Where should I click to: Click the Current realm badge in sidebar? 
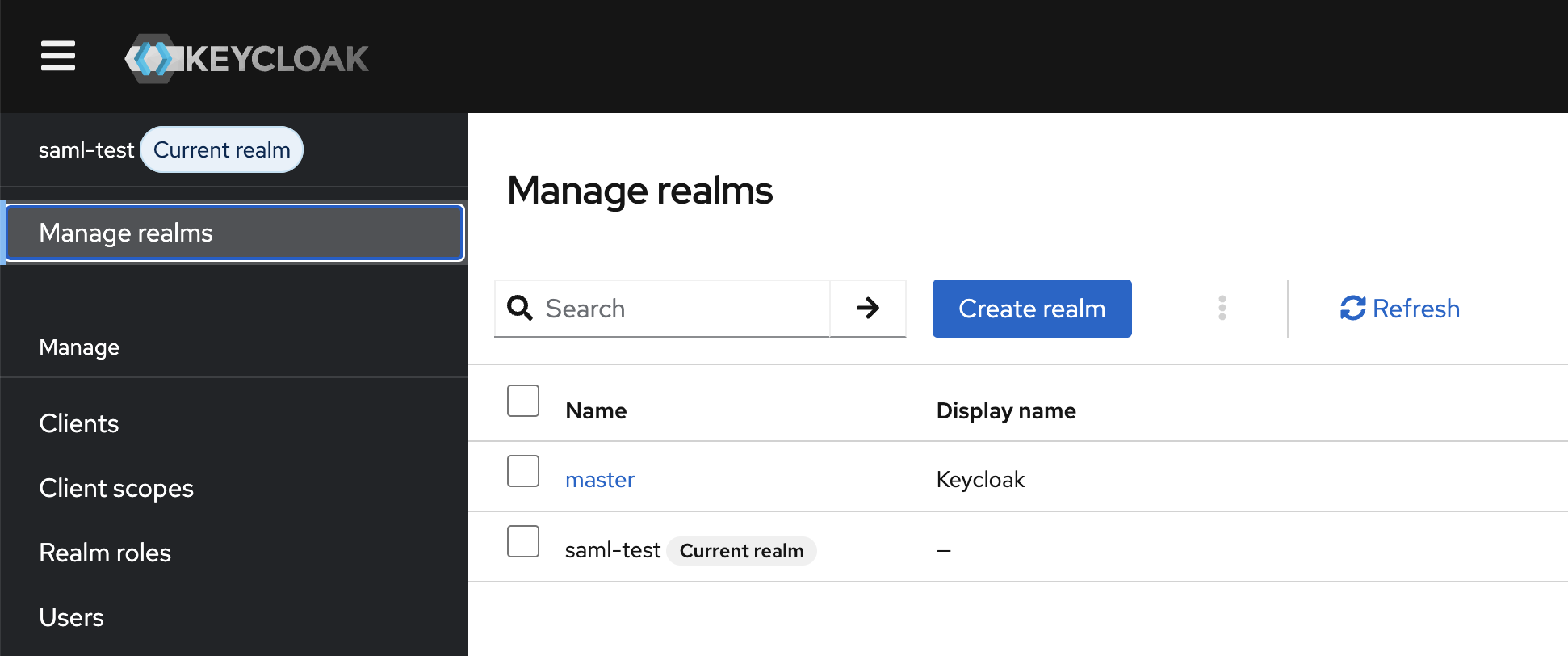222,149
